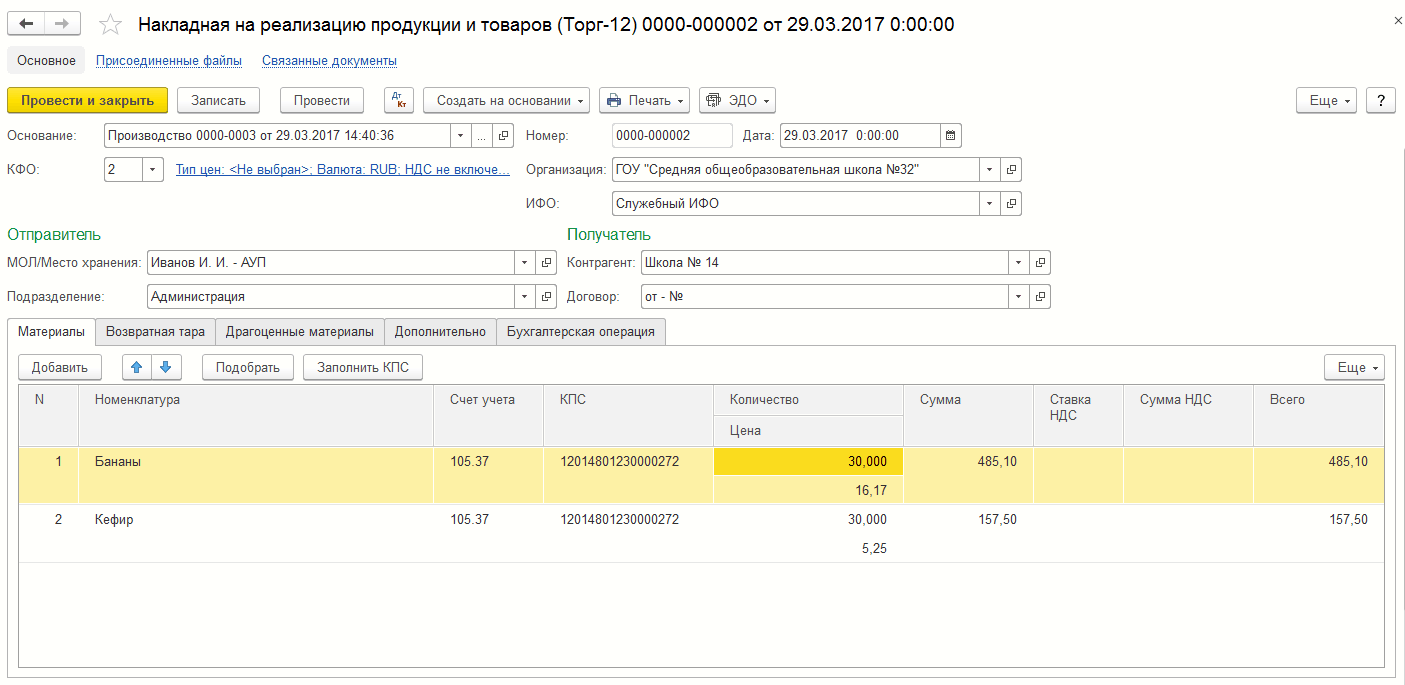This screenshot has height=685, width=1405.
Task: Open Подразделение record icon
Action: (547, 296)
